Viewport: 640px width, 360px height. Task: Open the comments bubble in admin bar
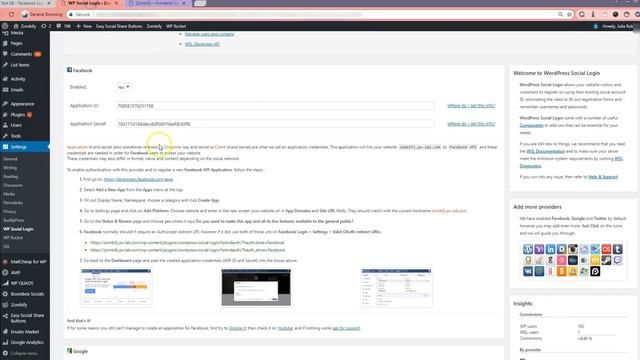point(64,26)
